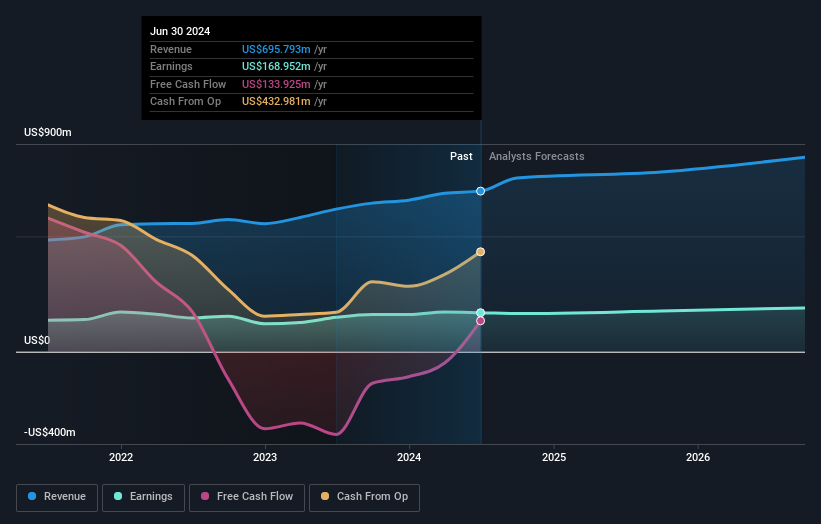The height and width of the screenshot is (524, 821).
Task: Click the US$0 y-axis label
Action: coord(37,340)
